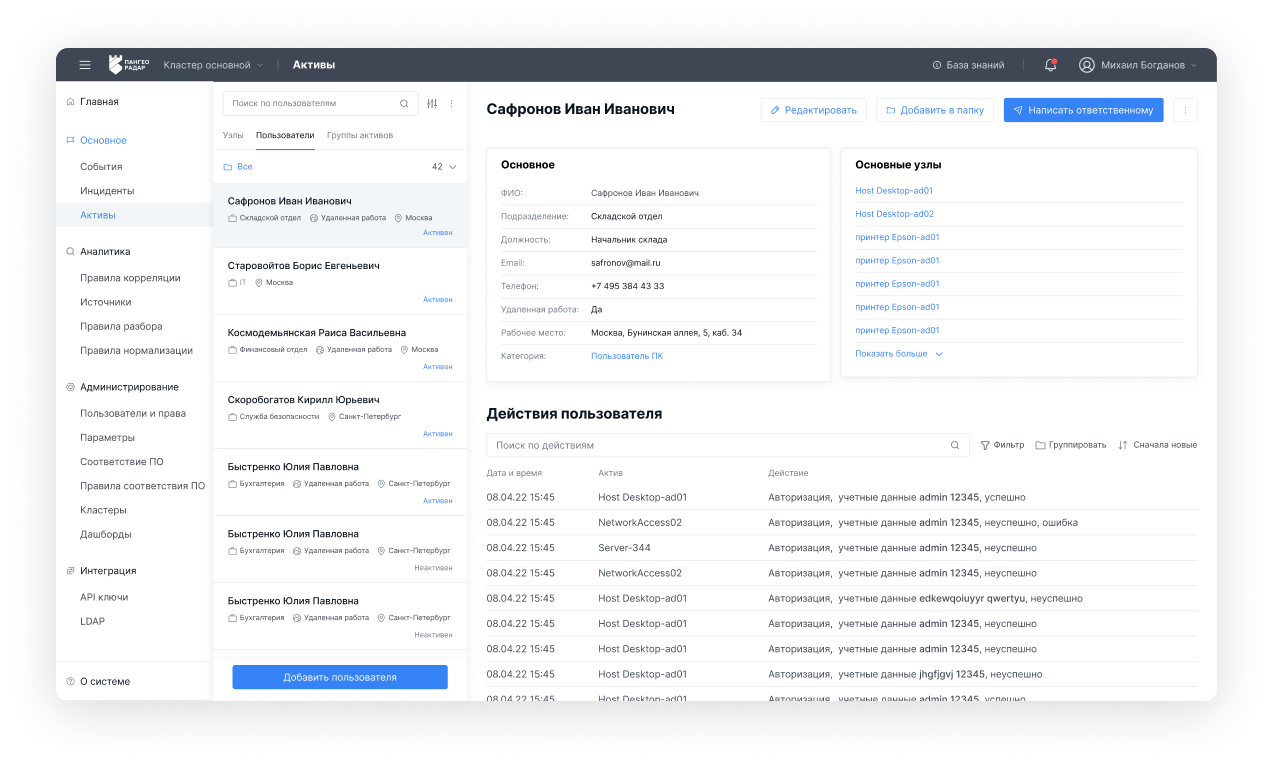
Task: Click the Pangeo Radar logo
Action: 129,65
